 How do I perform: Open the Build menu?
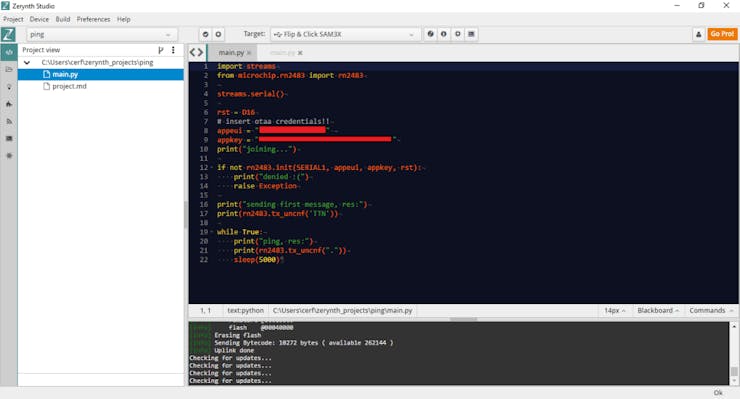(63, 19)
